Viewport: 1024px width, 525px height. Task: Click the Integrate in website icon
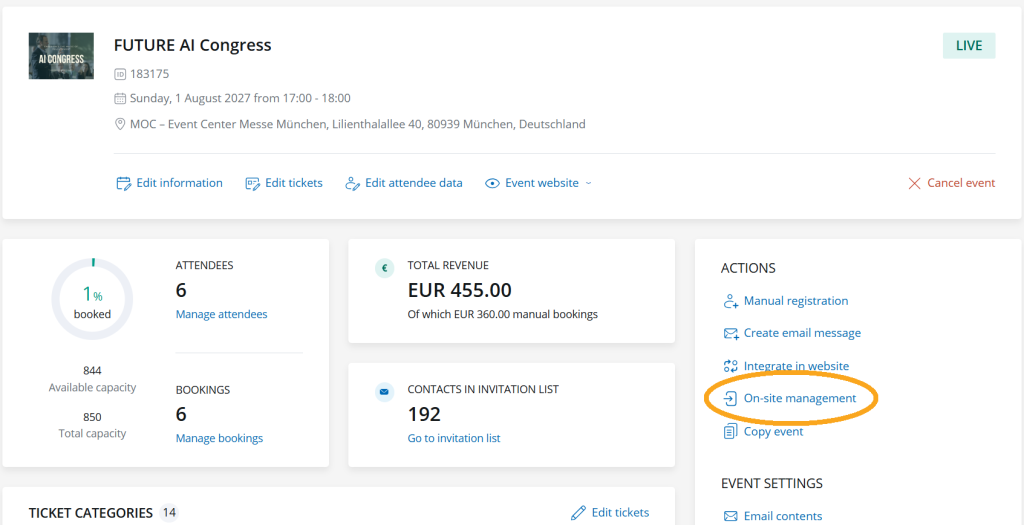(730, 366)
